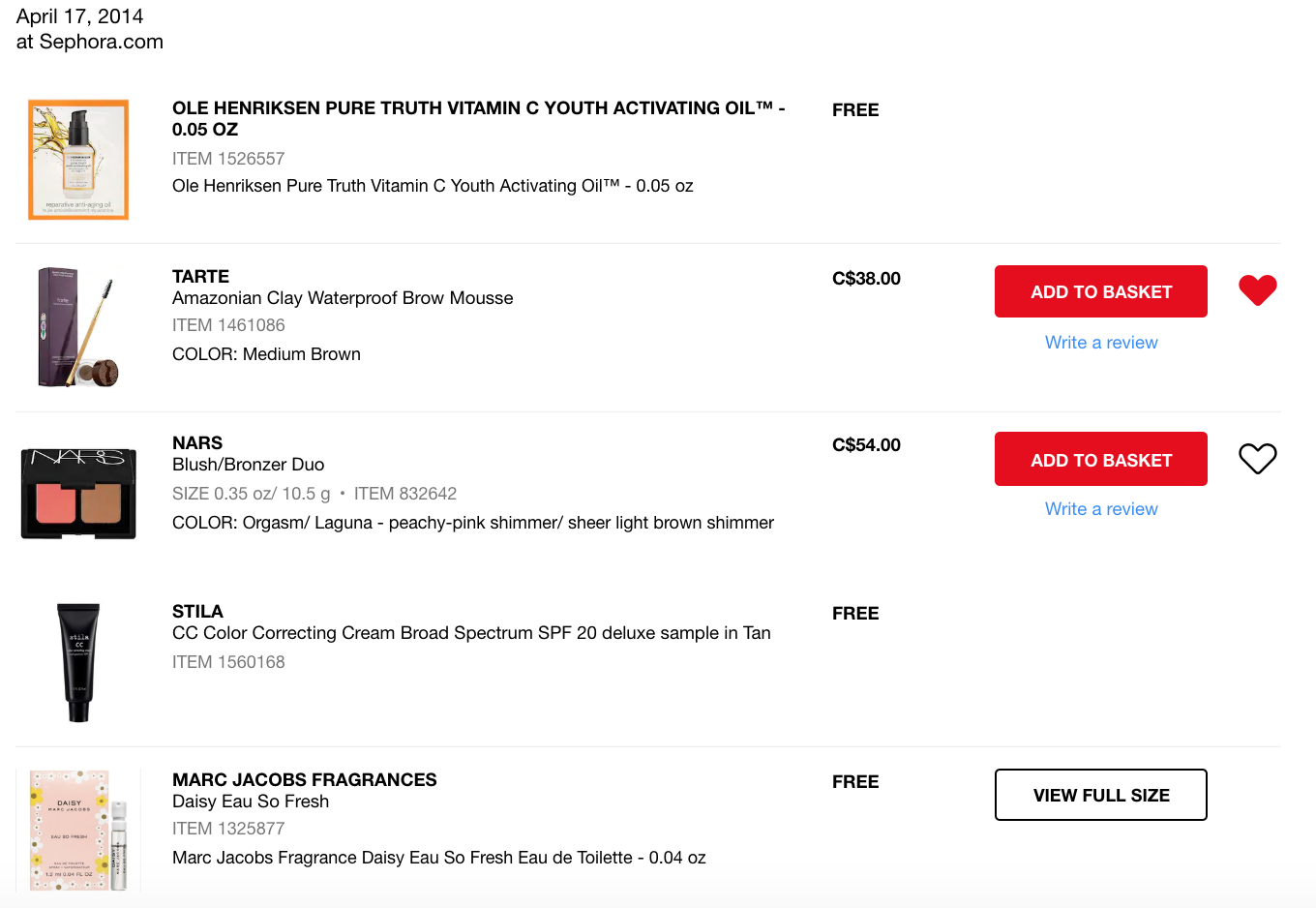Click the Stila CC Cream product image
1316x908 pixels.
coord(77,662)
